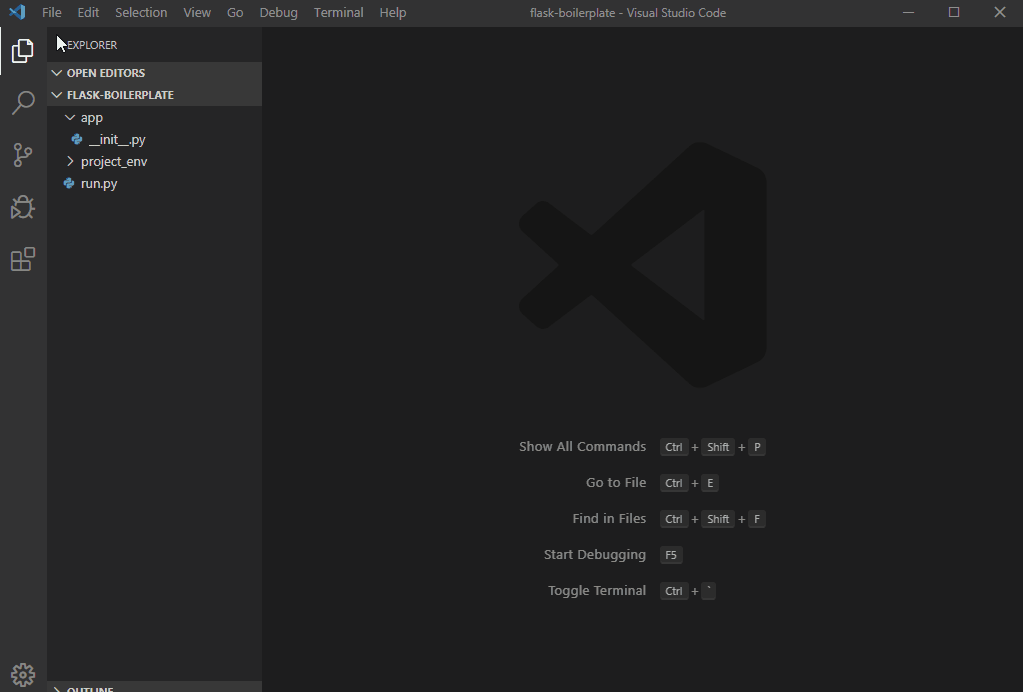
Task: Click the VS Code logo in title bar
Action: 18,12
